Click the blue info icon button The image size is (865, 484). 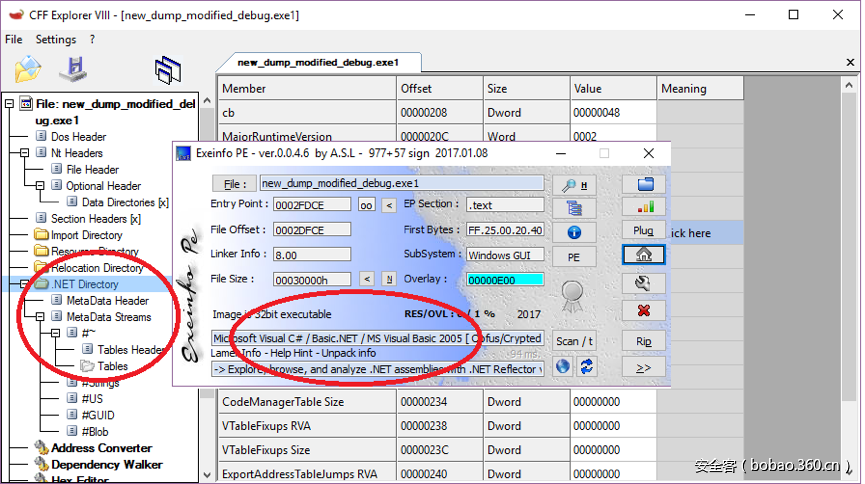click(574, 232)
